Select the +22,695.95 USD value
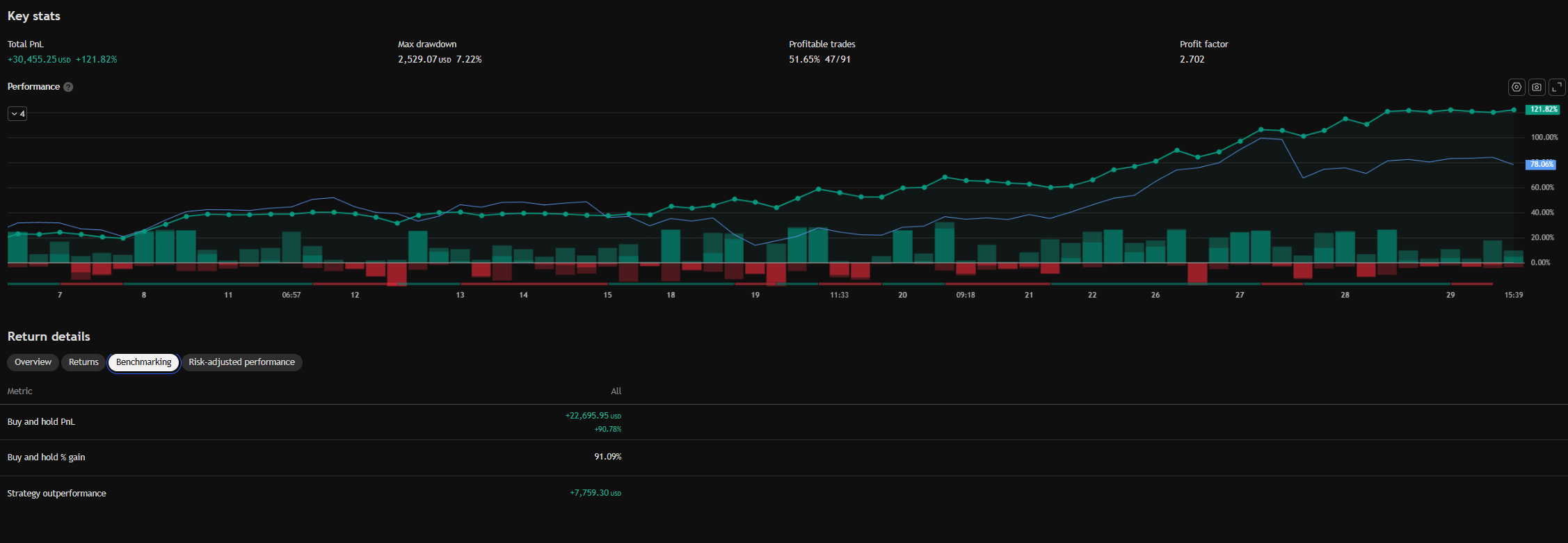 (x=593, y=416)
